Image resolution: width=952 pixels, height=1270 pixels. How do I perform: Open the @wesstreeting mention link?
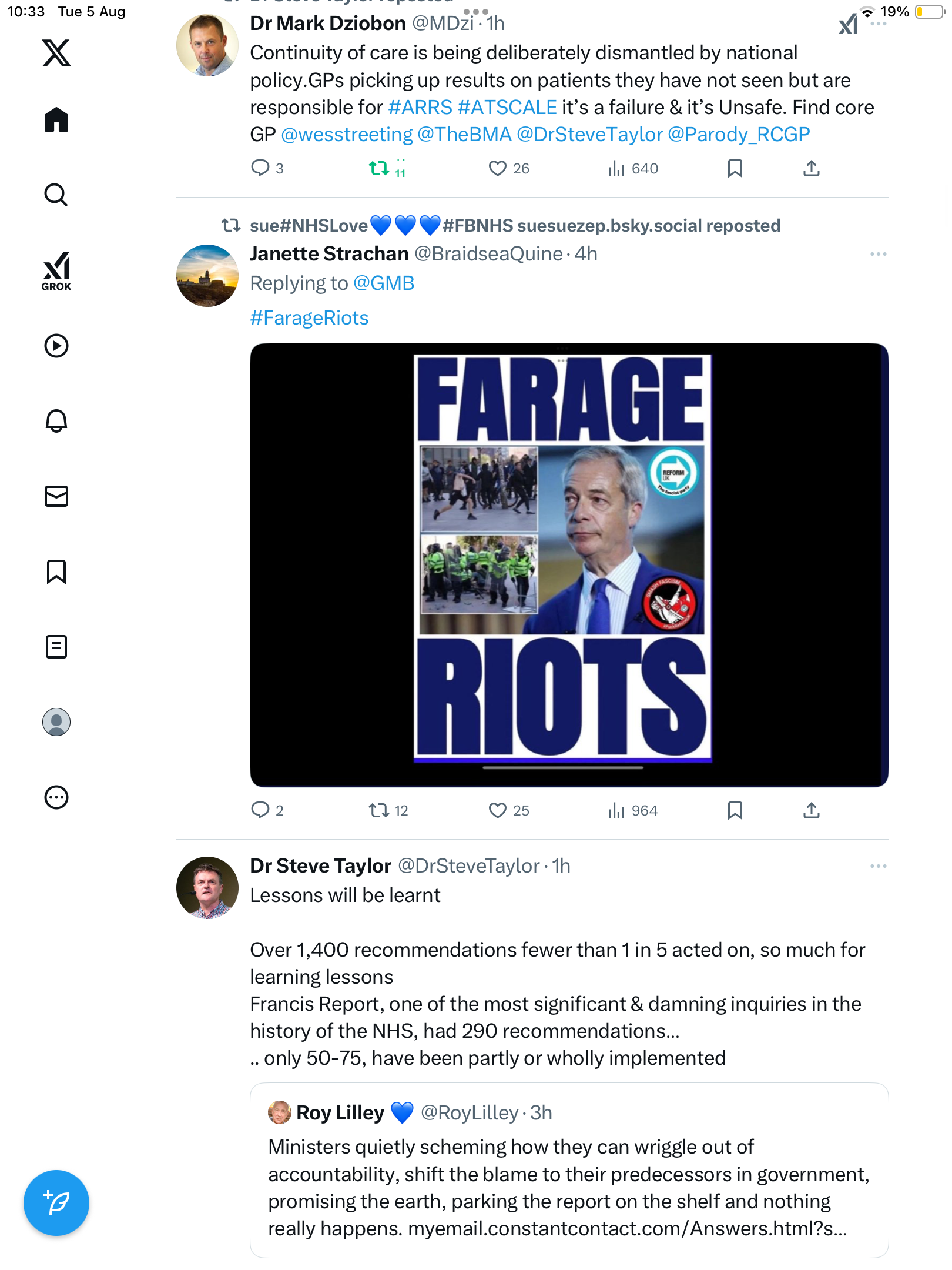[347, 135]
